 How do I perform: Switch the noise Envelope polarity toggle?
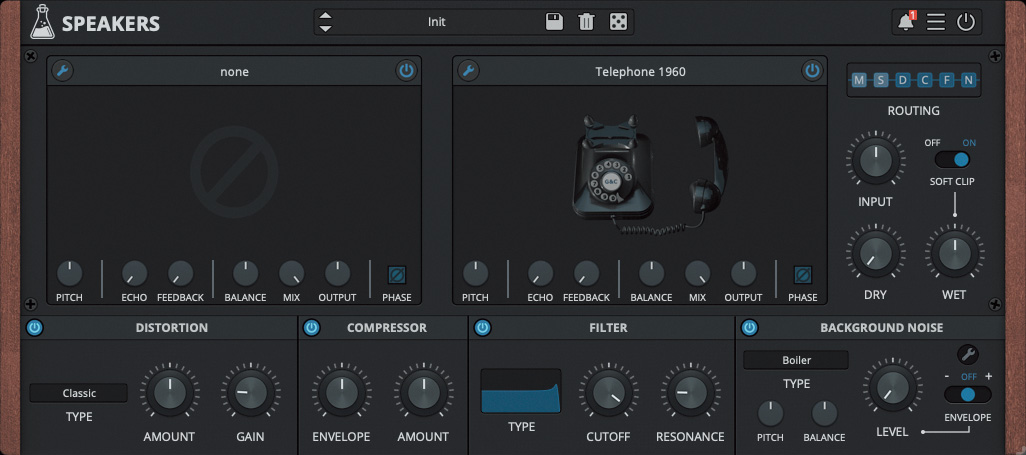(968, 394)
